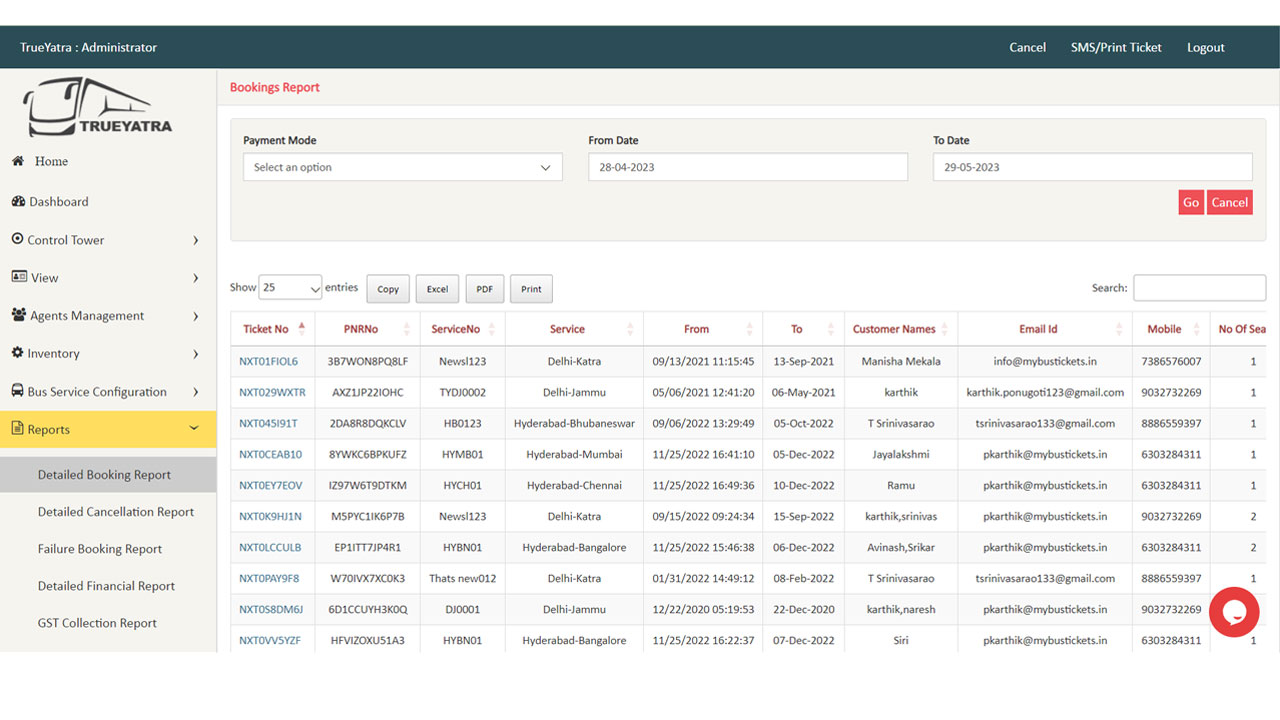Image resolution: width=1280 pixels, height=720 pixels.
Task: Click the Home house icon
Action: pyautogui.click(x=18, y=161)
